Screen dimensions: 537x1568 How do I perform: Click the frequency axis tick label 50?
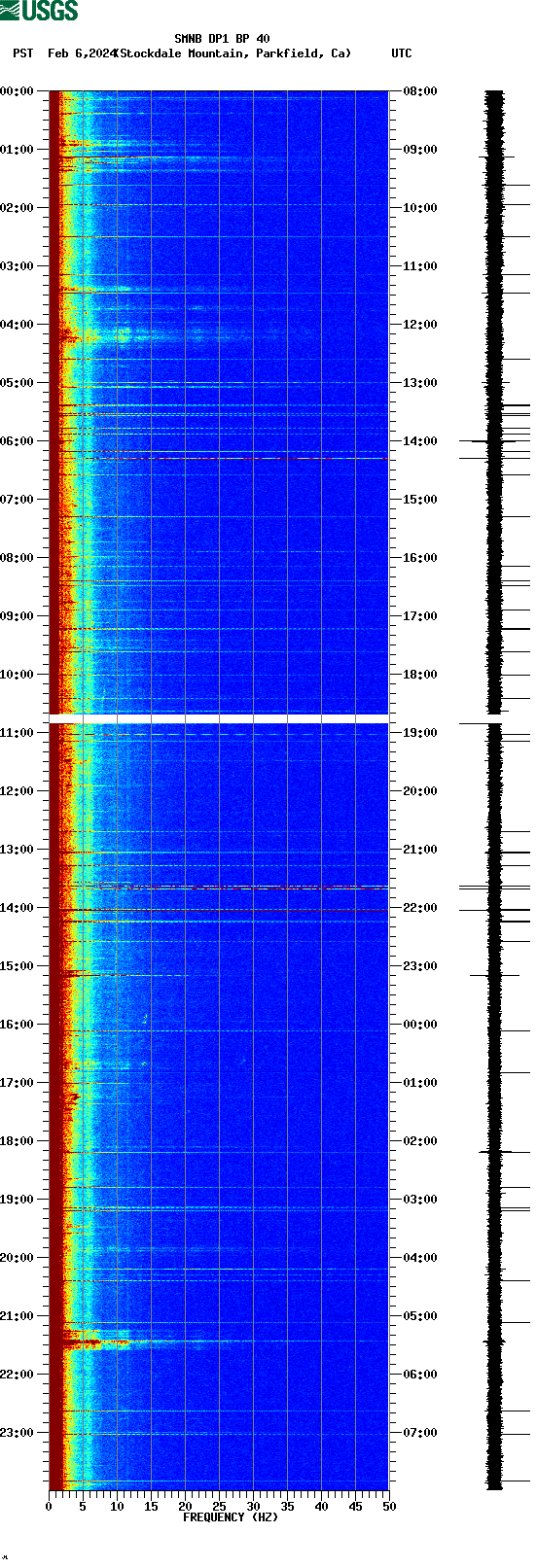[389, 1507]
